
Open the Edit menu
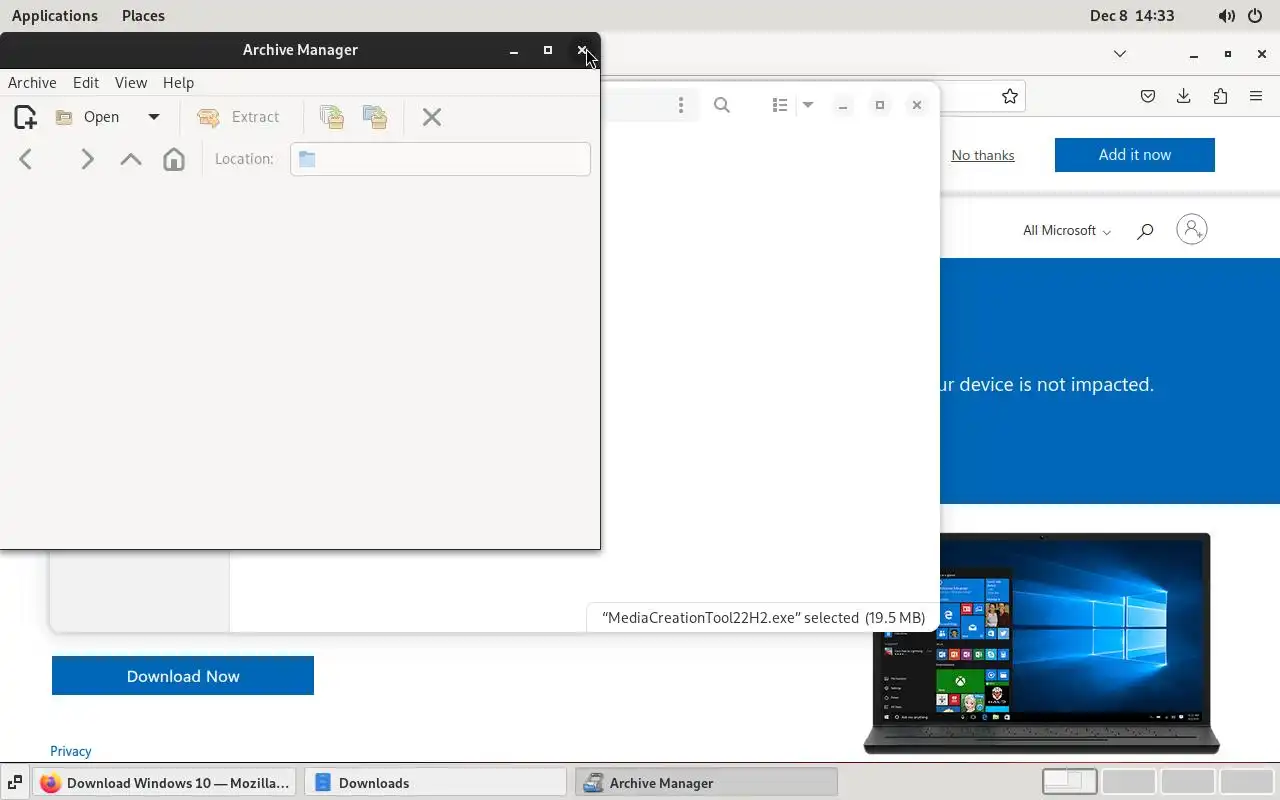86,83
